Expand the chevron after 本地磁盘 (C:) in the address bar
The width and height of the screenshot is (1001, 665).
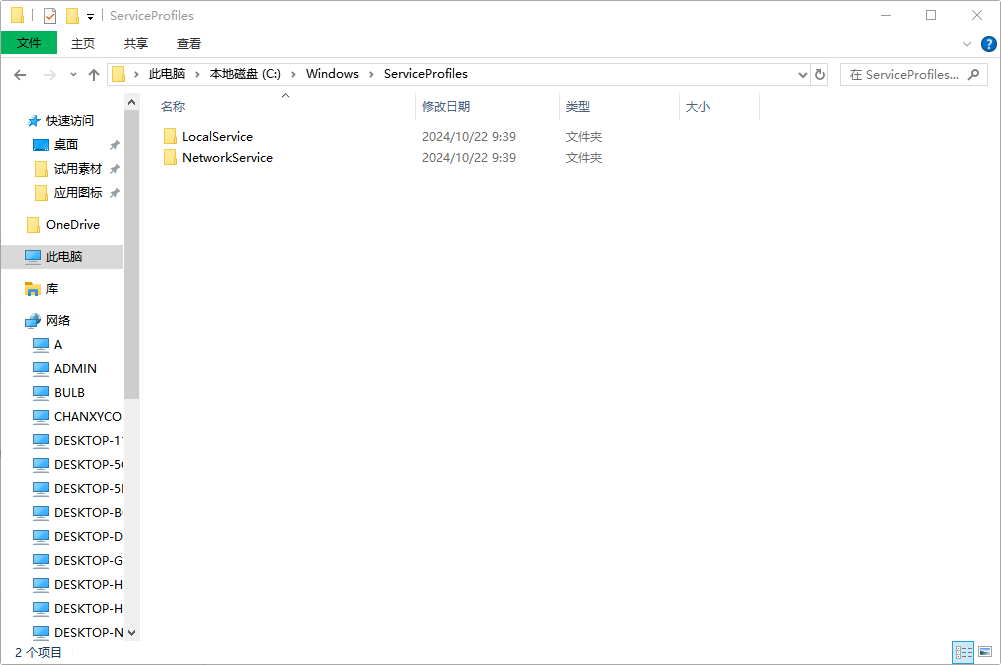pyautogui.click(x=293, y=75)
